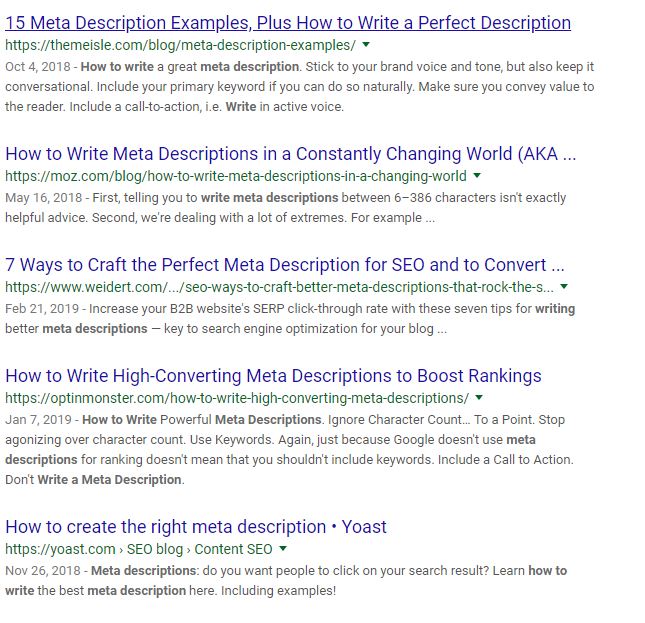This screenshot has width=645, height=623.
Task: Click the green yoast.com URL
Action: point(138,549)
